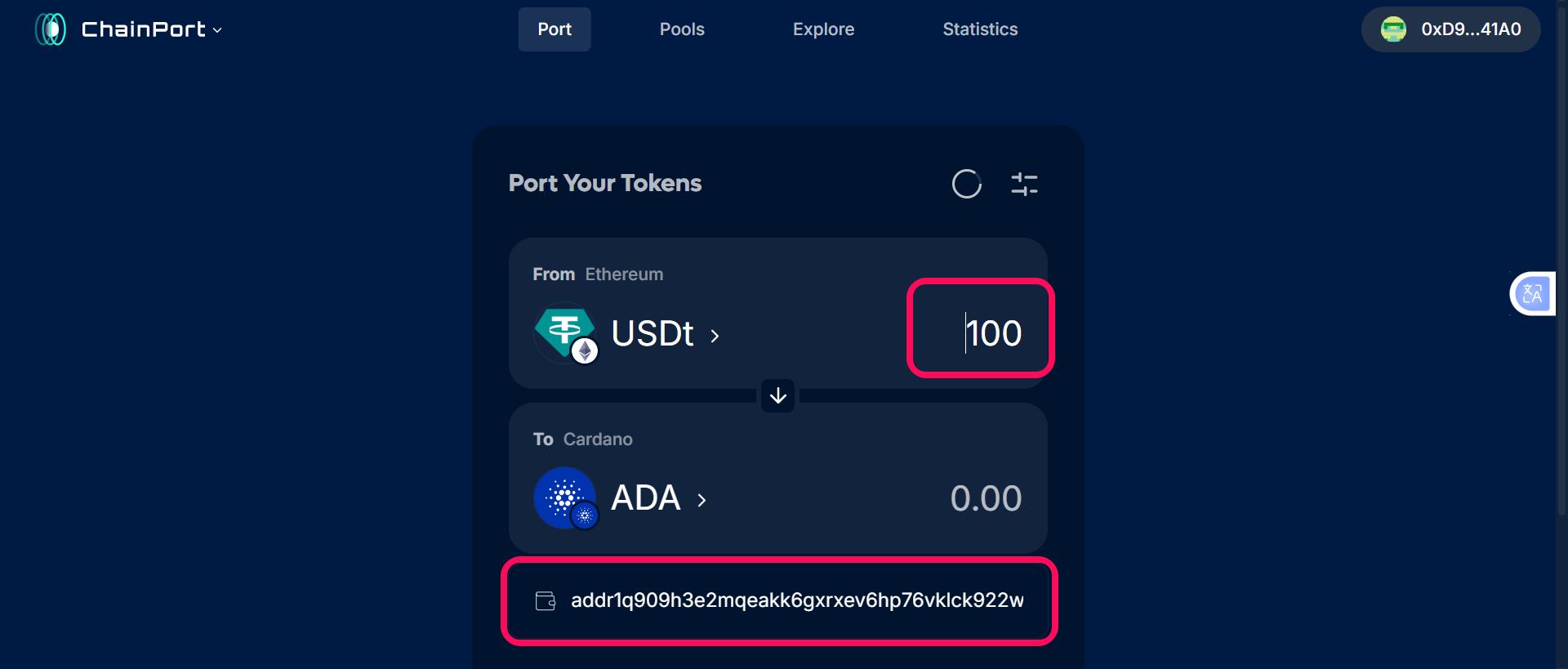Image resolution: width=1568 pixels, height=669 pixels.
Task: Open the ADA token selector chevron
Action: (x=702, y=501)
